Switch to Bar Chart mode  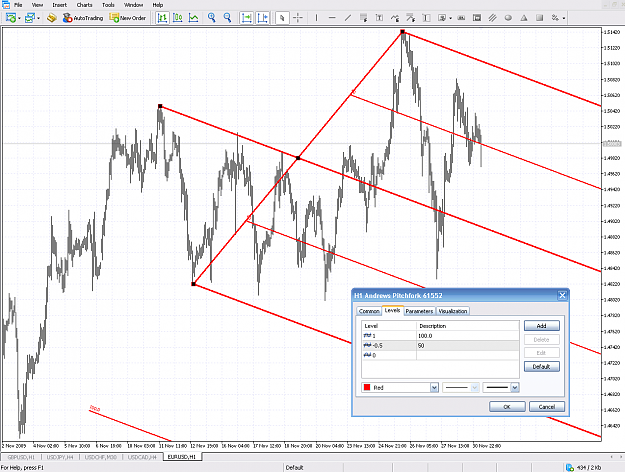pos(162,18)
